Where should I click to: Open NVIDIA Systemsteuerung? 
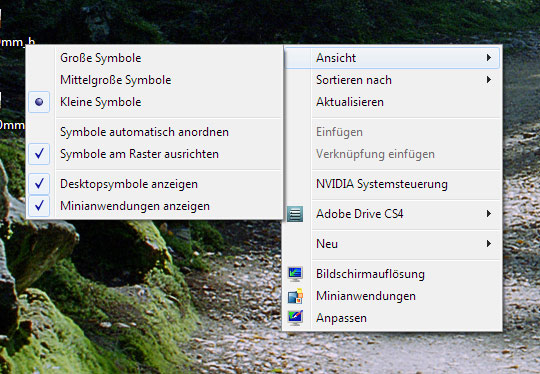(x=392, y=184)
